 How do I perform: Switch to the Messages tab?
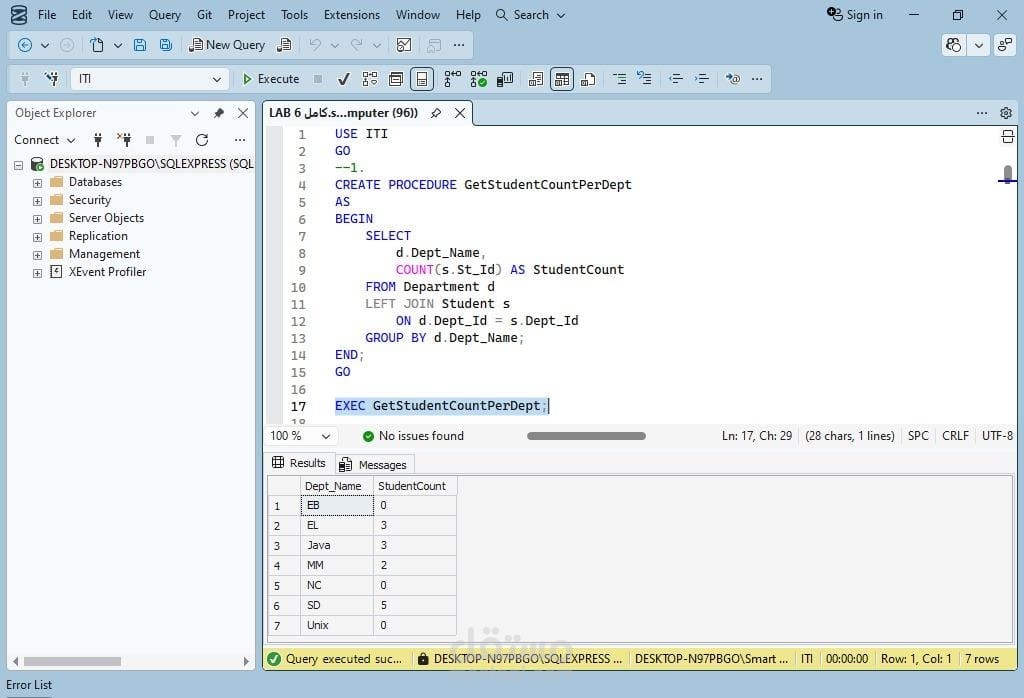click(375, 464)
